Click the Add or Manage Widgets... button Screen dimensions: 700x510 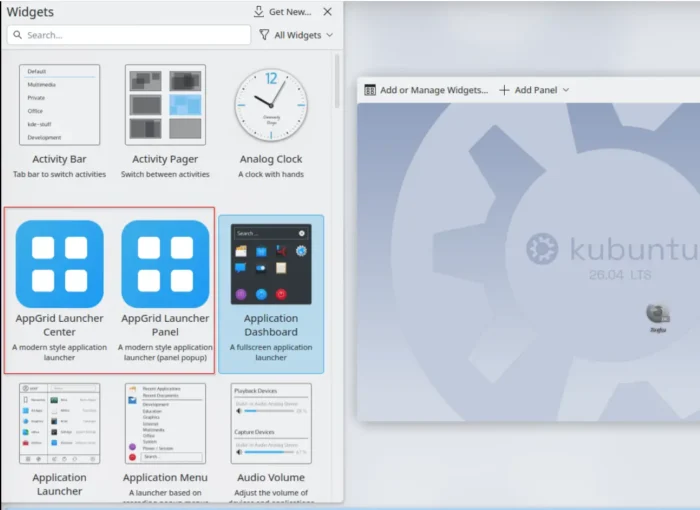426,90
